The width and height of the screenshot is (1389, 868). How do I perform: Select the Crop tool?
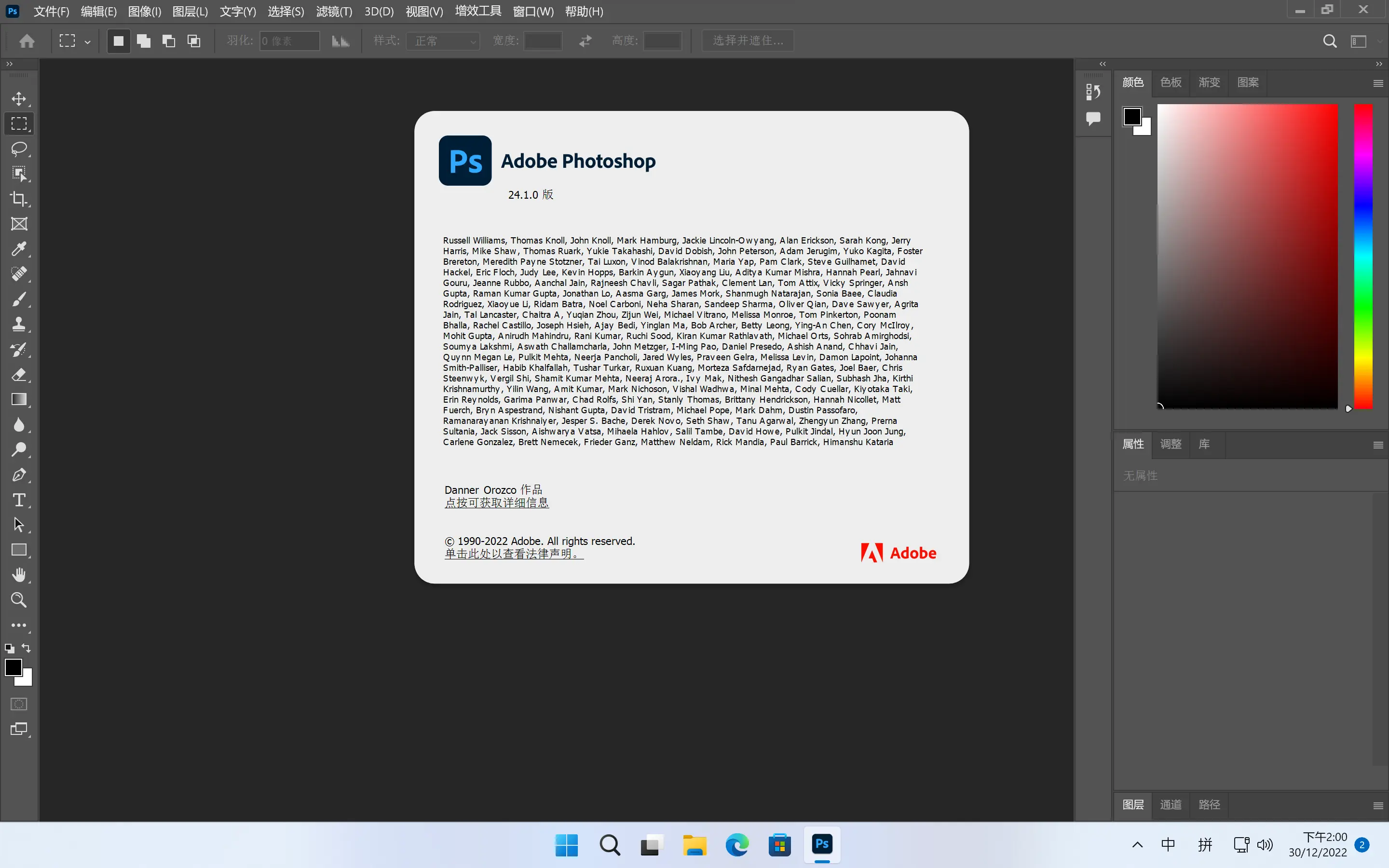point(19,199)
